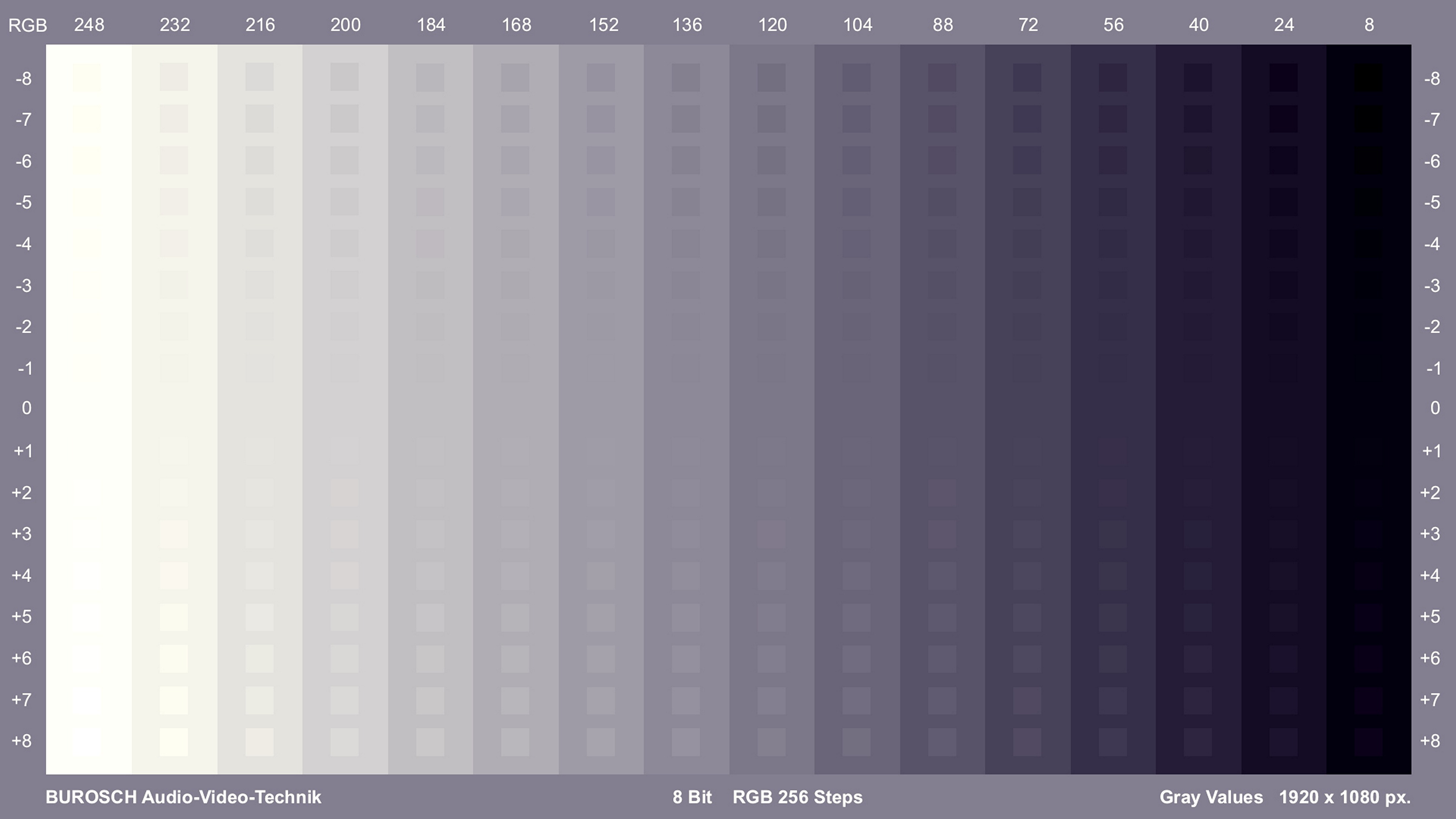Click the 232 column +8 patch
This screenshot has height=819, width=1456.
(x=174, y=742)
